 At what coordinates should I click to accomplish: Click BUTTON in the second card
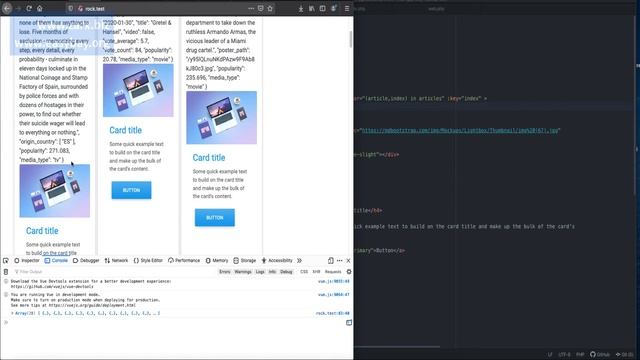click(x=131, y=190)
